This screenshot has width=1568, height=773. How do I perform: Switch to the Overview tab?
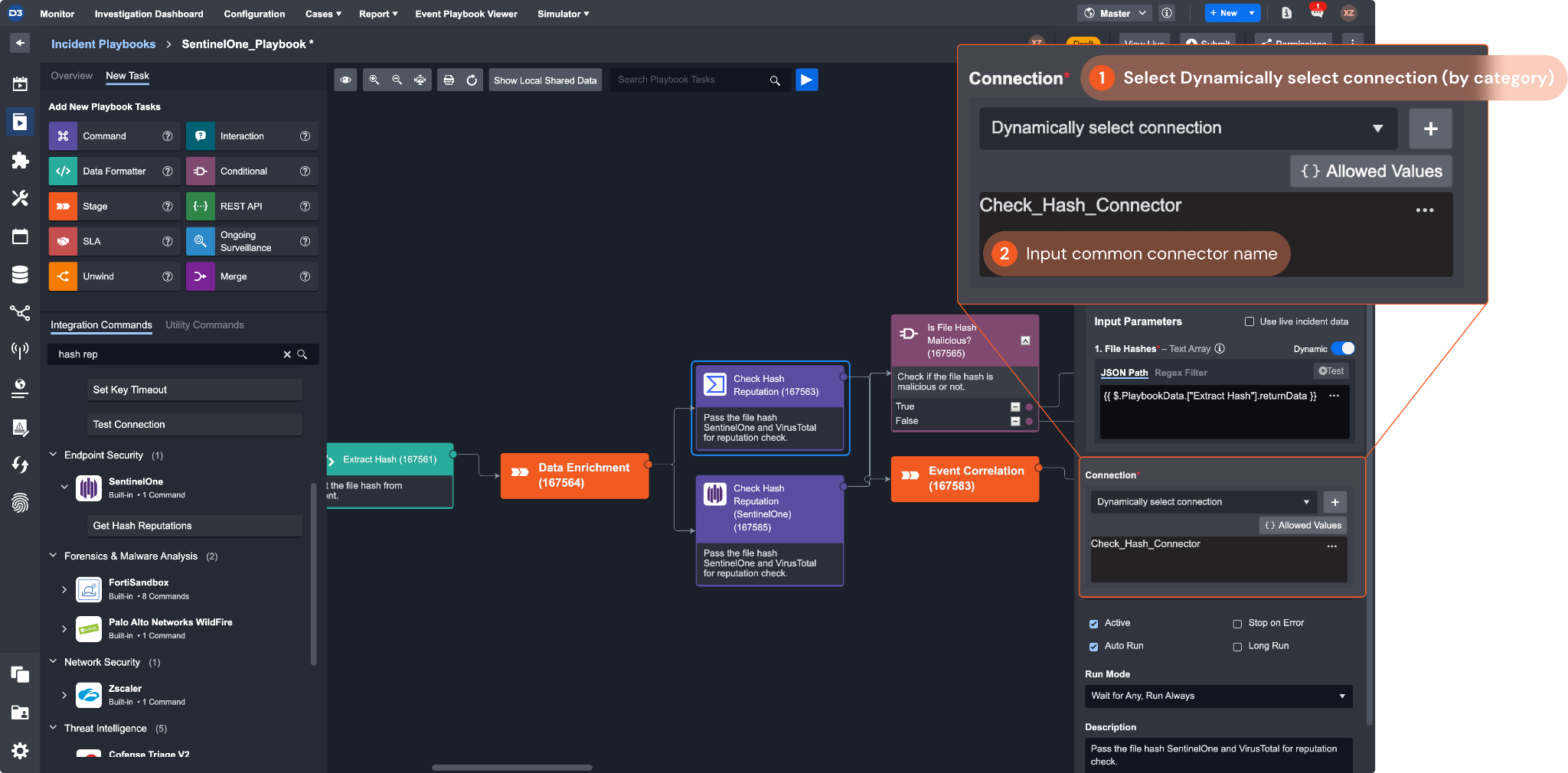point(71,76)
